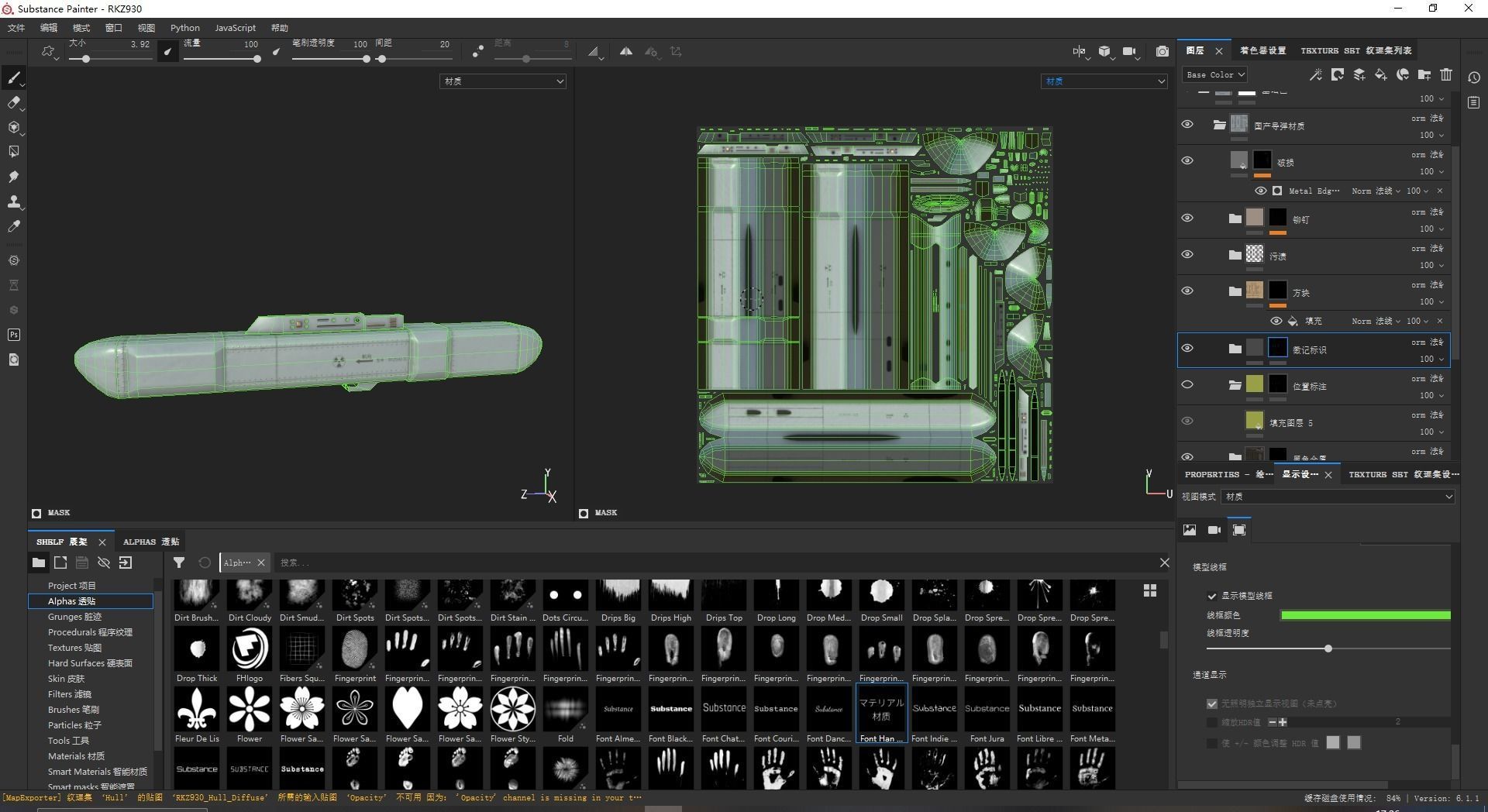Open the viewport camera screenshot icon
1488x812 pixels.
(1162, 51)
